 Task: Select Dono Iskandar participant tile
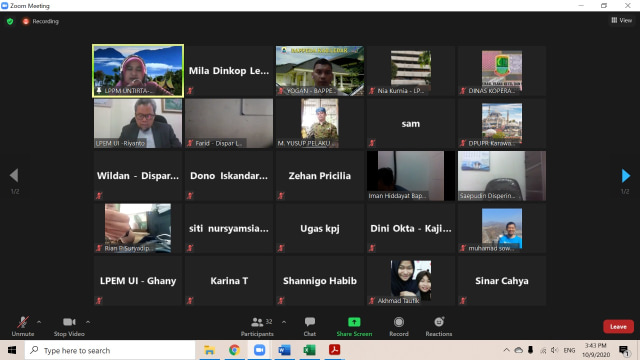click(229, 176)
